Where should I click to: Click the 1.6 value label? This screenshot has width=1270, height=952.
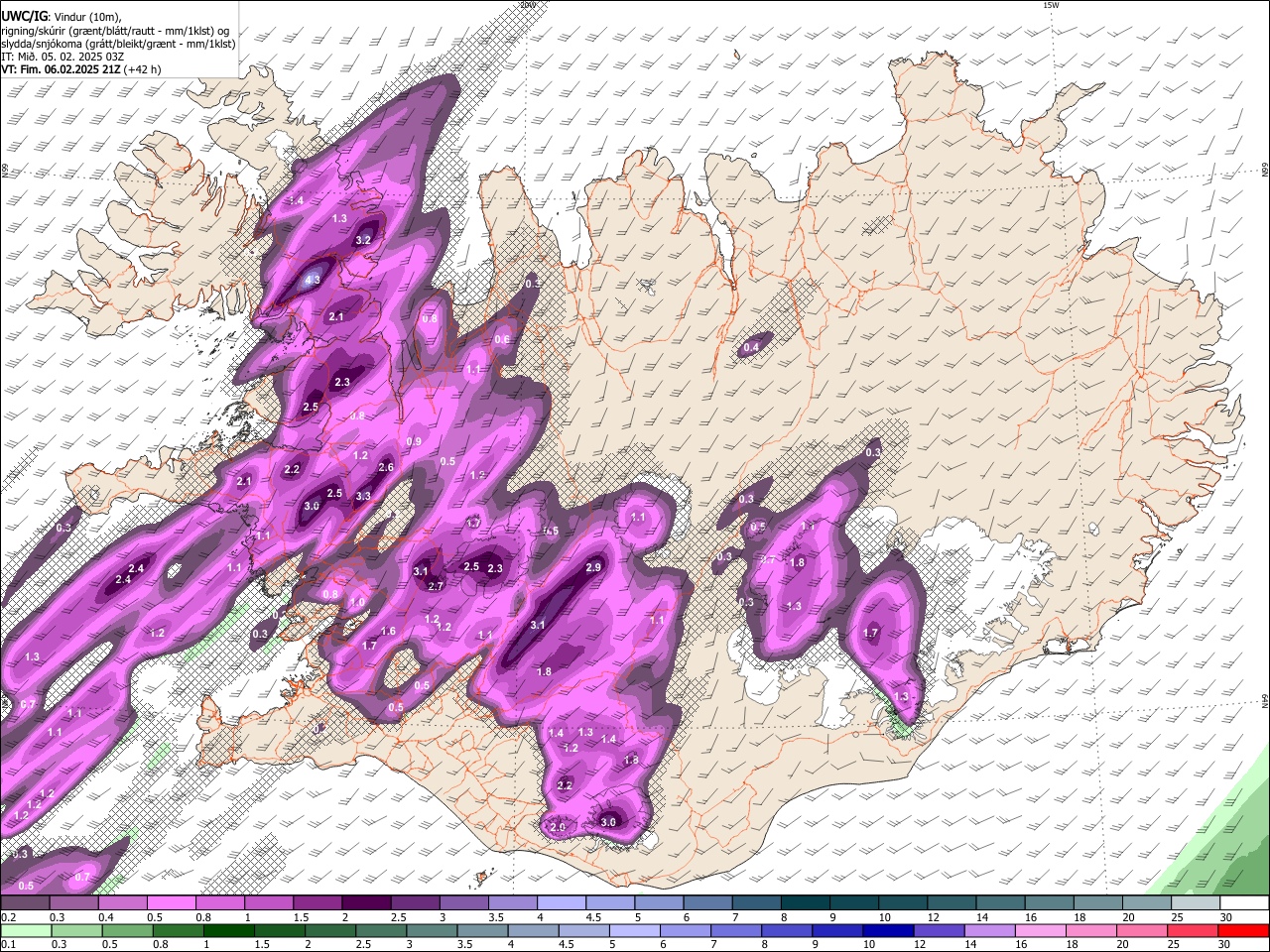pyautogui.click(x=388, y=631)
